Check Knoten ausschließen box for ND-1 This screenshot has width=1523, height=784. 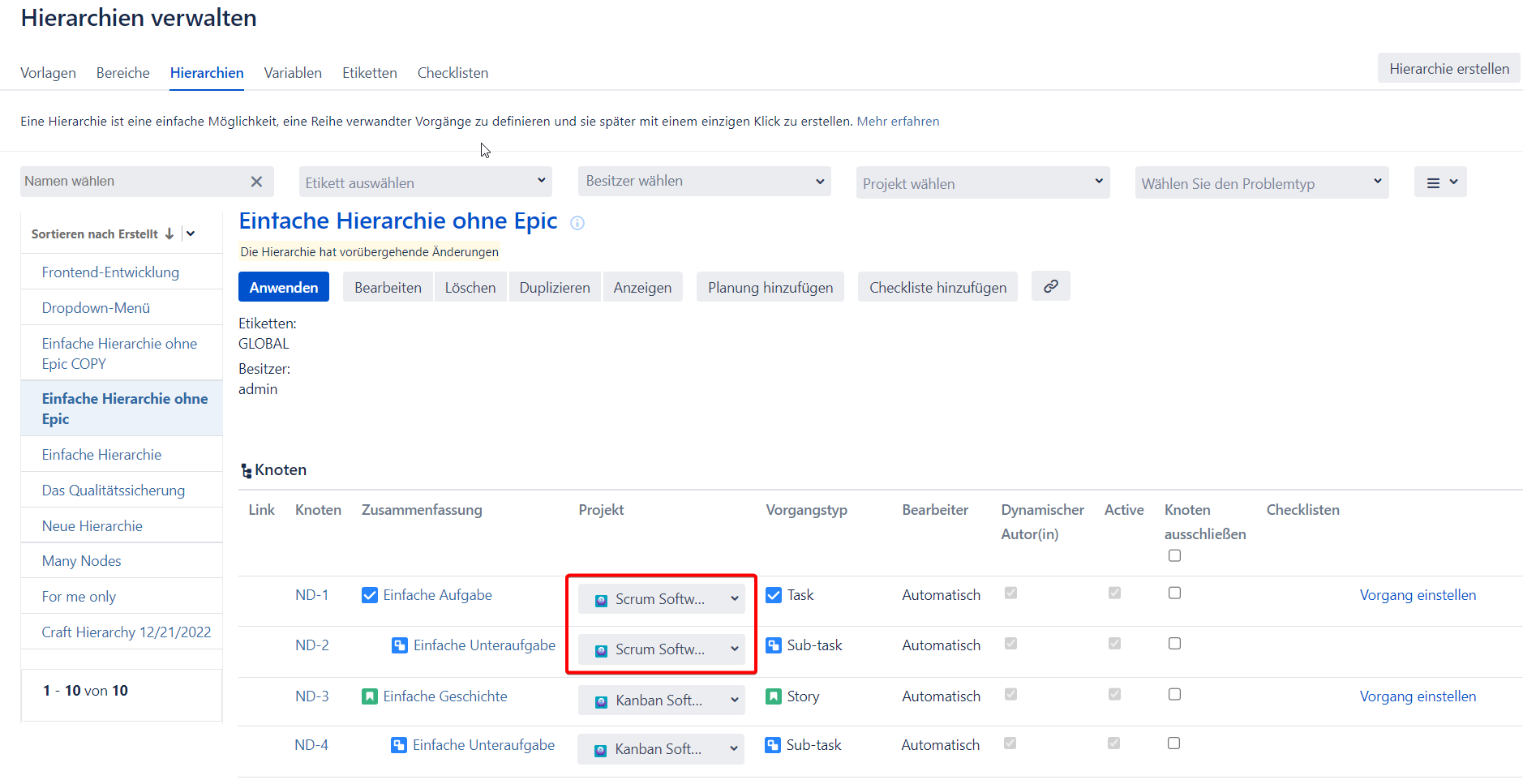pyautogui.click(x=1174, y=593)
